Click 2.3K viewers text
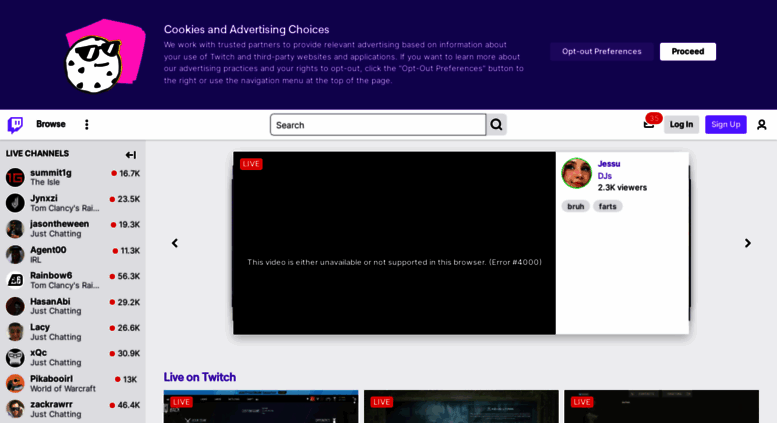 pyautogui.click(x=622, y=188)
